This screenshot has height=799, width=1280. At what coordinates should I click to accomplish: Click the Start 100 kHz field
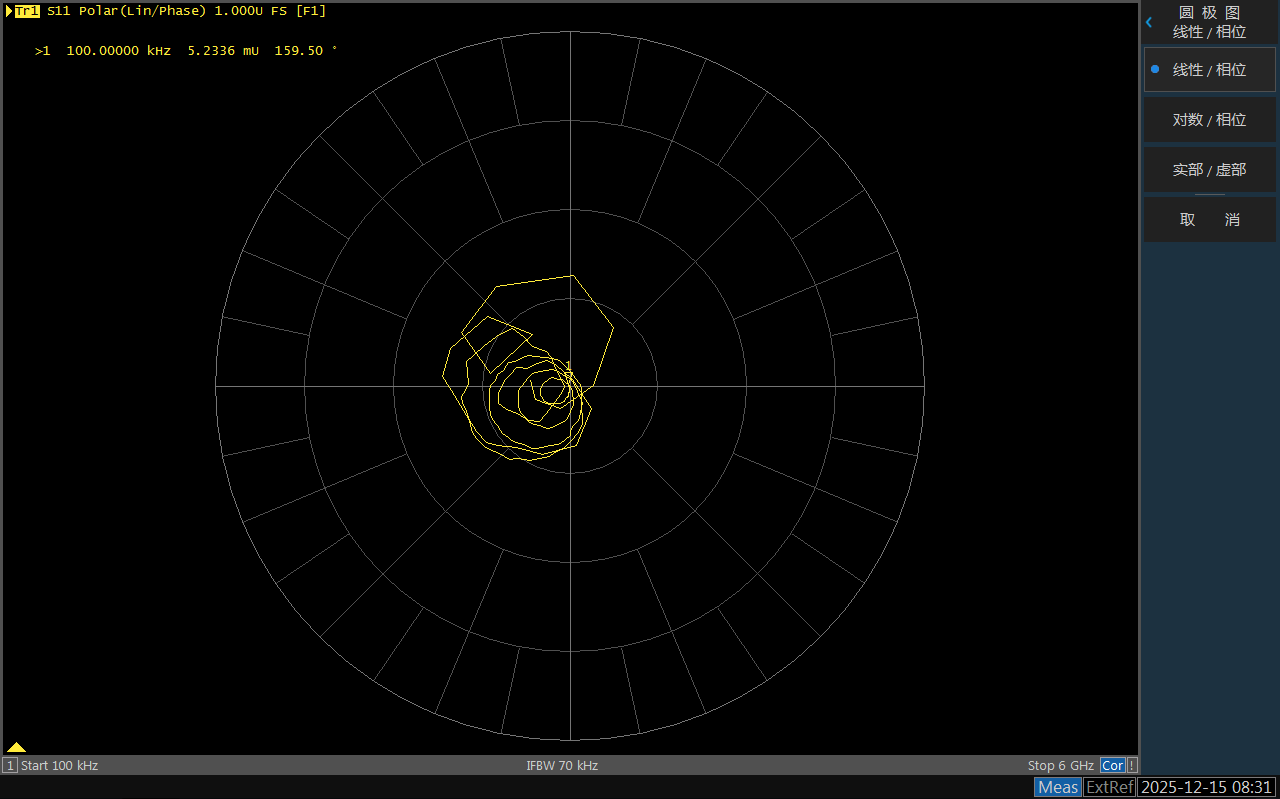tap(60, 766)
